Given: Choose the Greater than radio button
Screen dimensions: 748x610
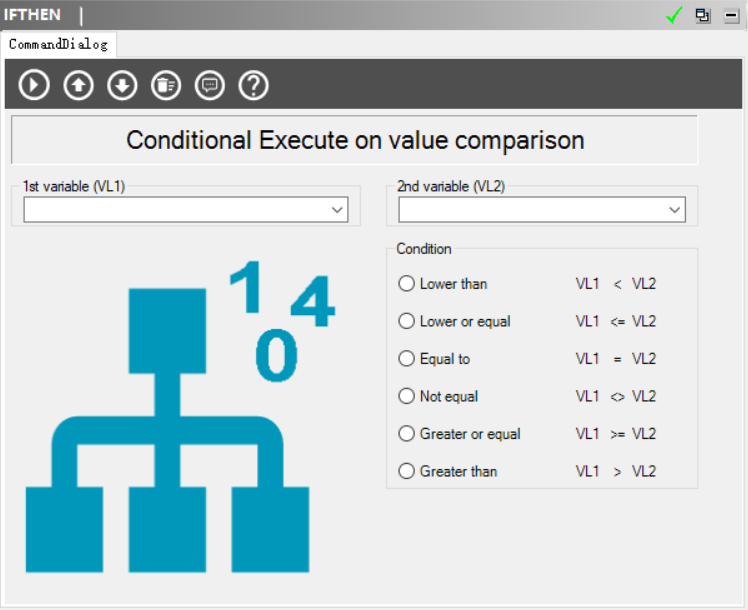Looking at the screenshot, I should (x=407, y=471).
